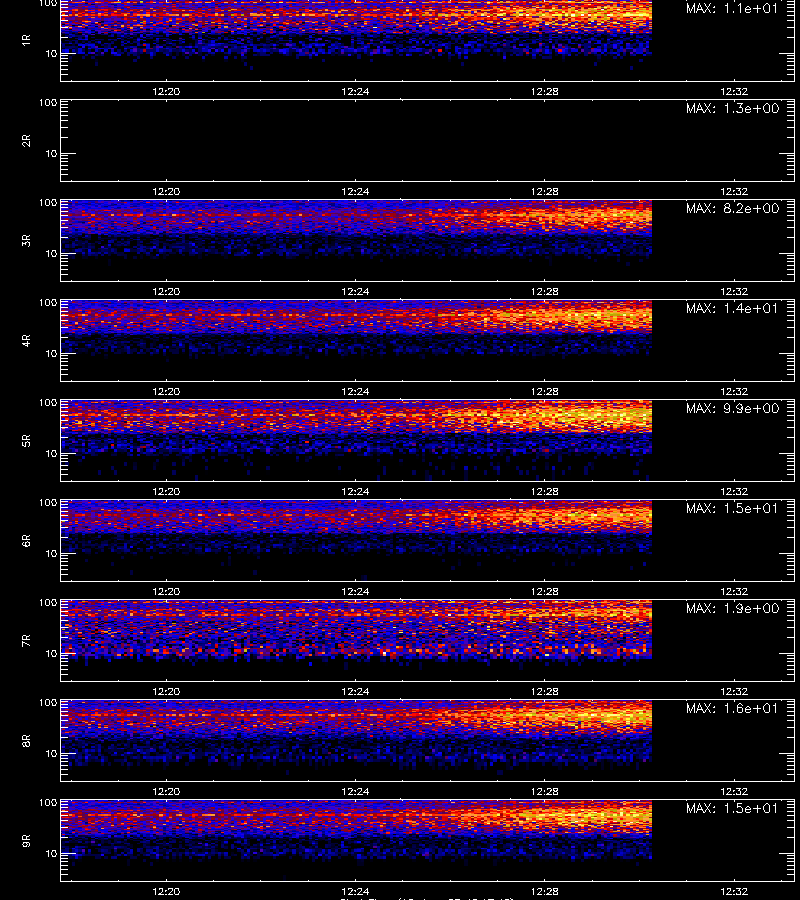Click the 10 y-axis value on 7R panel

(51, 653)
